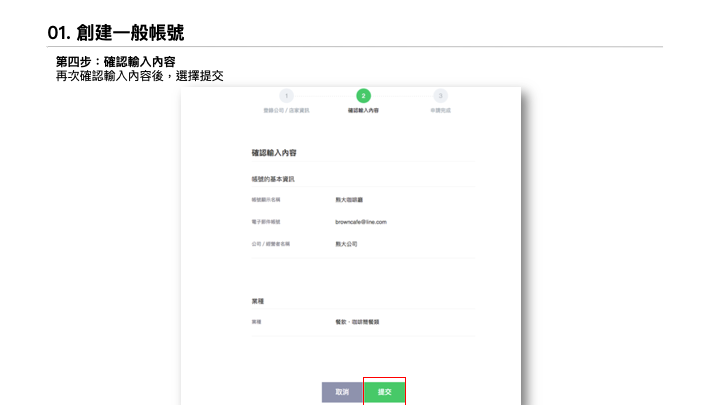Viewport: 720px width, 405px height.
Task: Click the 帳號的基本資訊 section heading
Action: (x=273, y=179)
